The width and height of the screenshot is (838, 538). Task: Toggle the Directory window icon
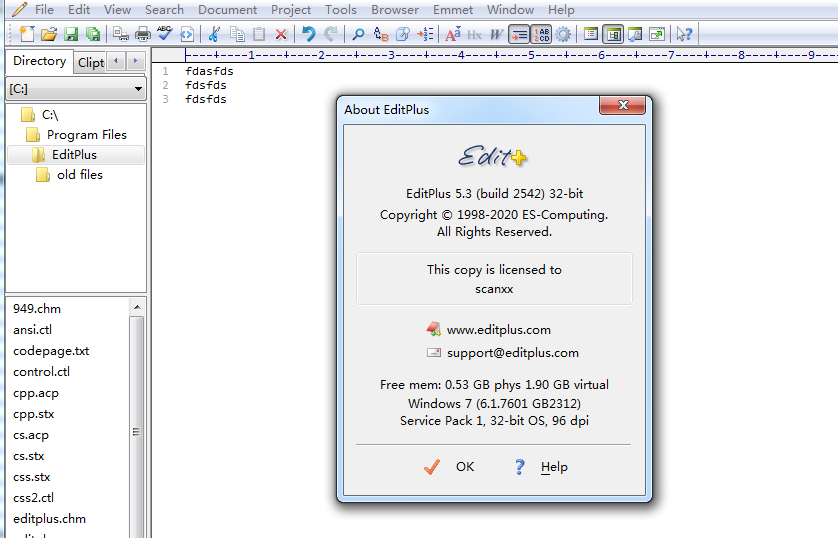(613, 34)
